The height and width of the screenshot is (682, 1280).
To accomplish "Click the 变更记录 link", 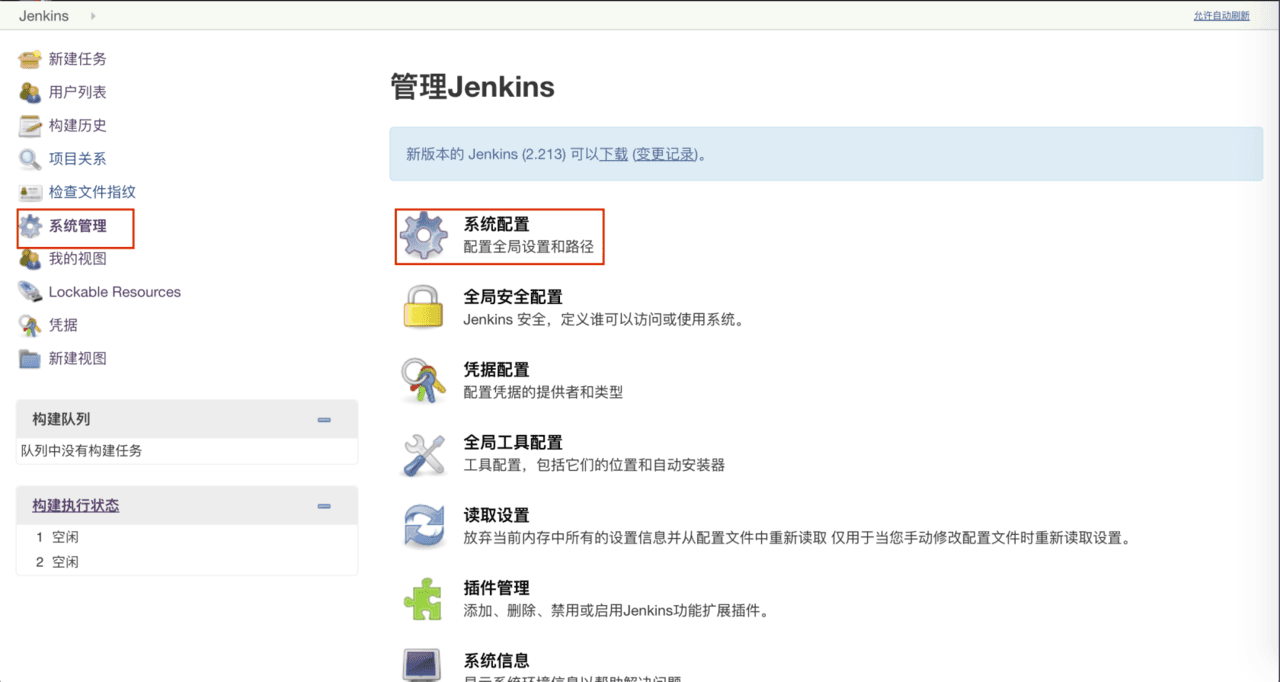I will [665, 154].
